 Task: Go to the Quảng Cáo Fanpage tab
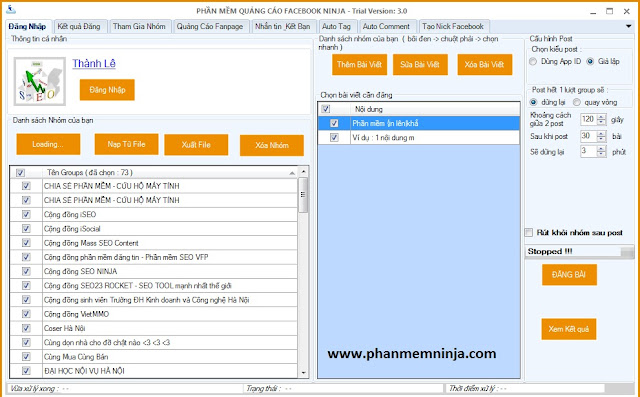click(210, 27)
